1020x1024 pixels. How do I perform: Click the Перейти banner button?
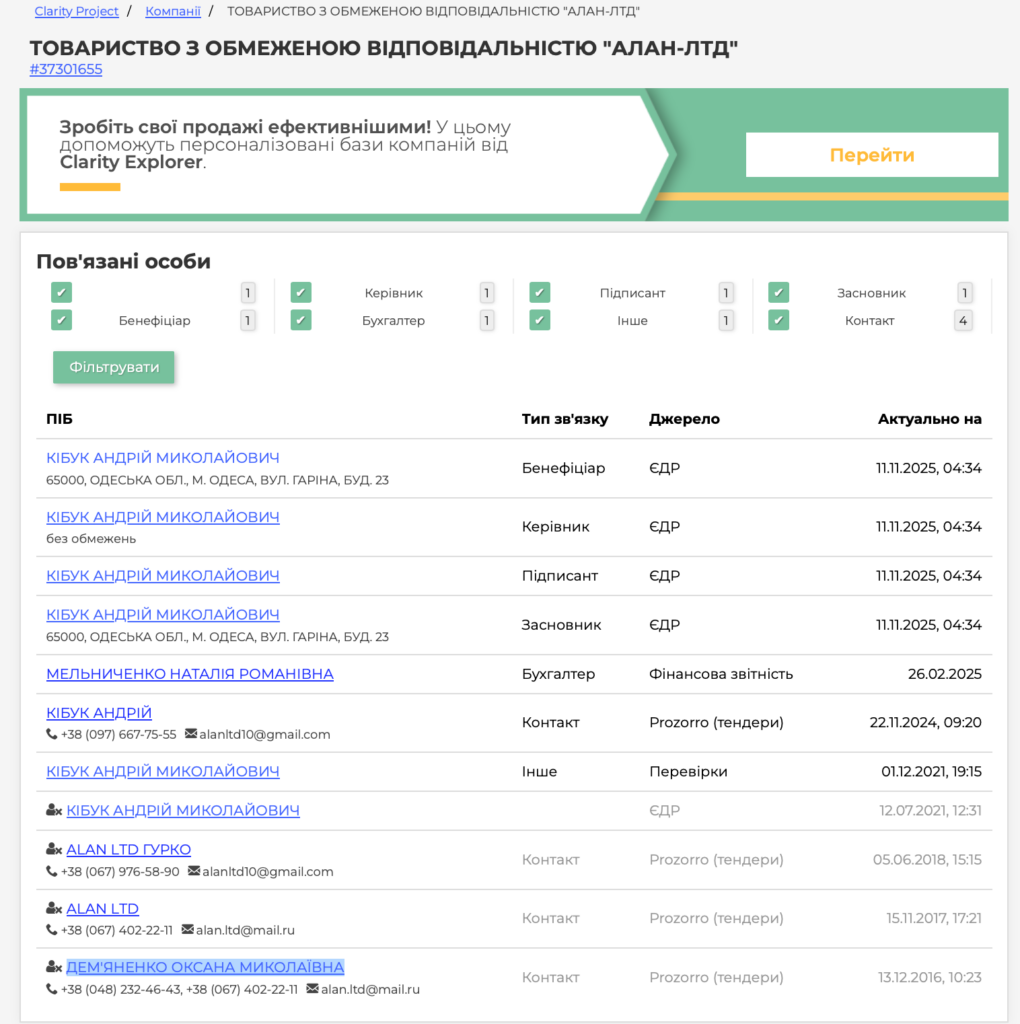[x=871, y=155]
